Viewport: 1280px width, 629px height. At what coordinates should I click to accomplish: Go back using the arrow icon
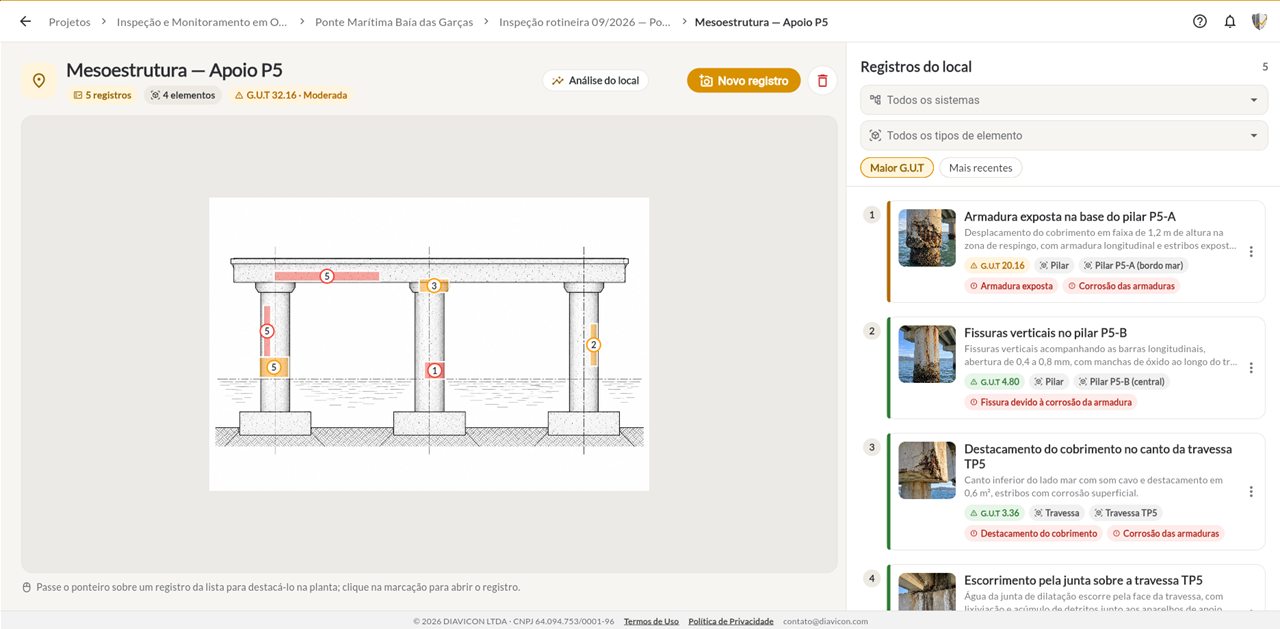25,21
